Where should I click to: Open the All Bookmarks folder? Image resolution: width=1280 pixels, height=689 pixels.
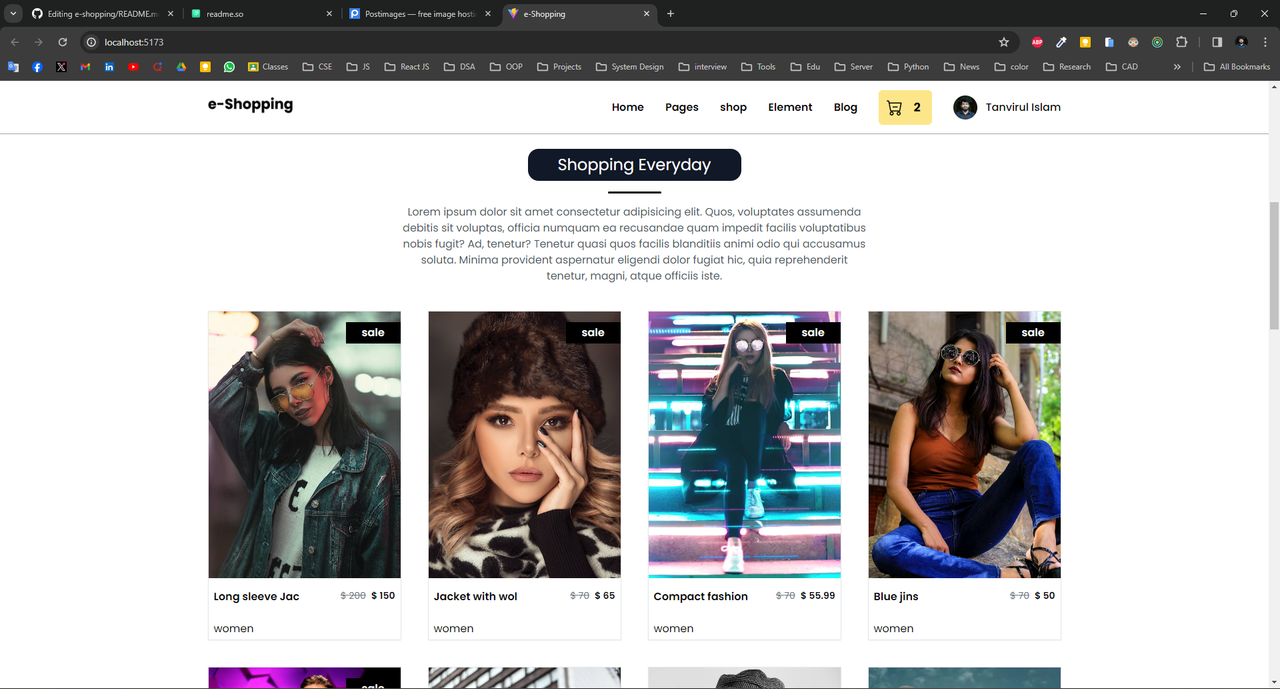(1237, 67)
